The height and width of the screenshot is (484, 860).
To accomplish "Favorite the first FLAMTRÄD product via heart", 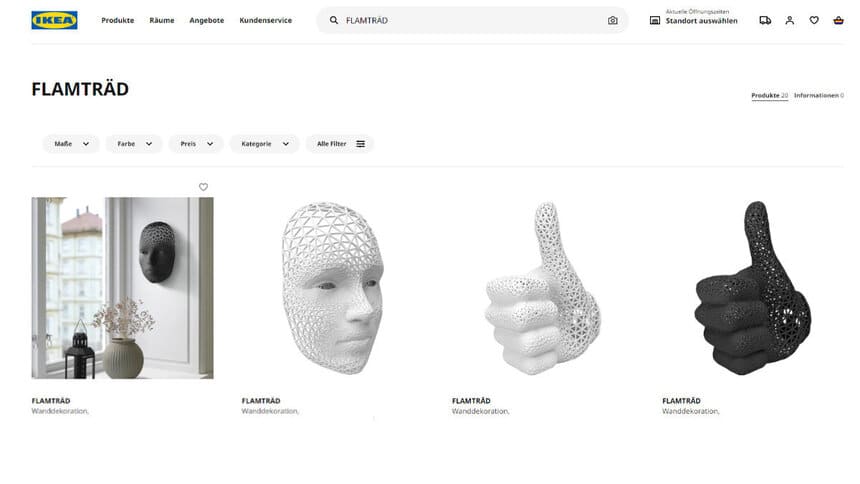I will coord(203,187).
